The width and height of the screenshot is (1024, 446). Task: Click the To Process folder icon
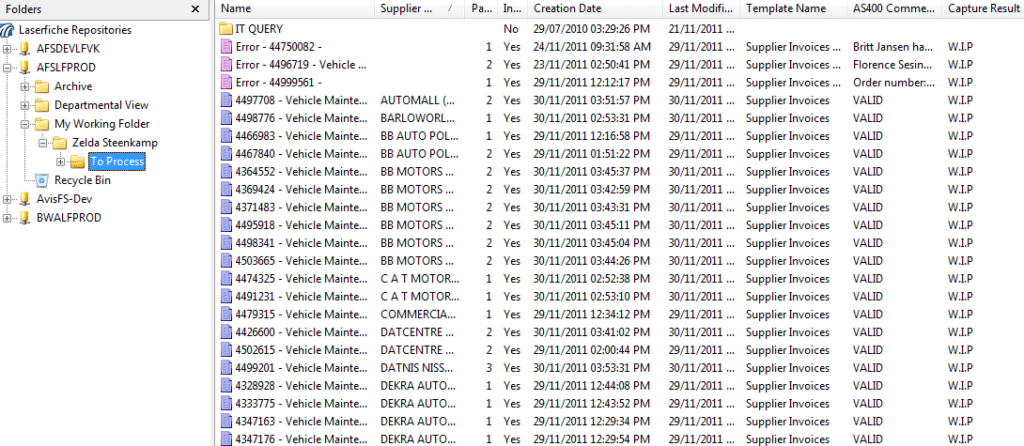(x=78, y=161)
